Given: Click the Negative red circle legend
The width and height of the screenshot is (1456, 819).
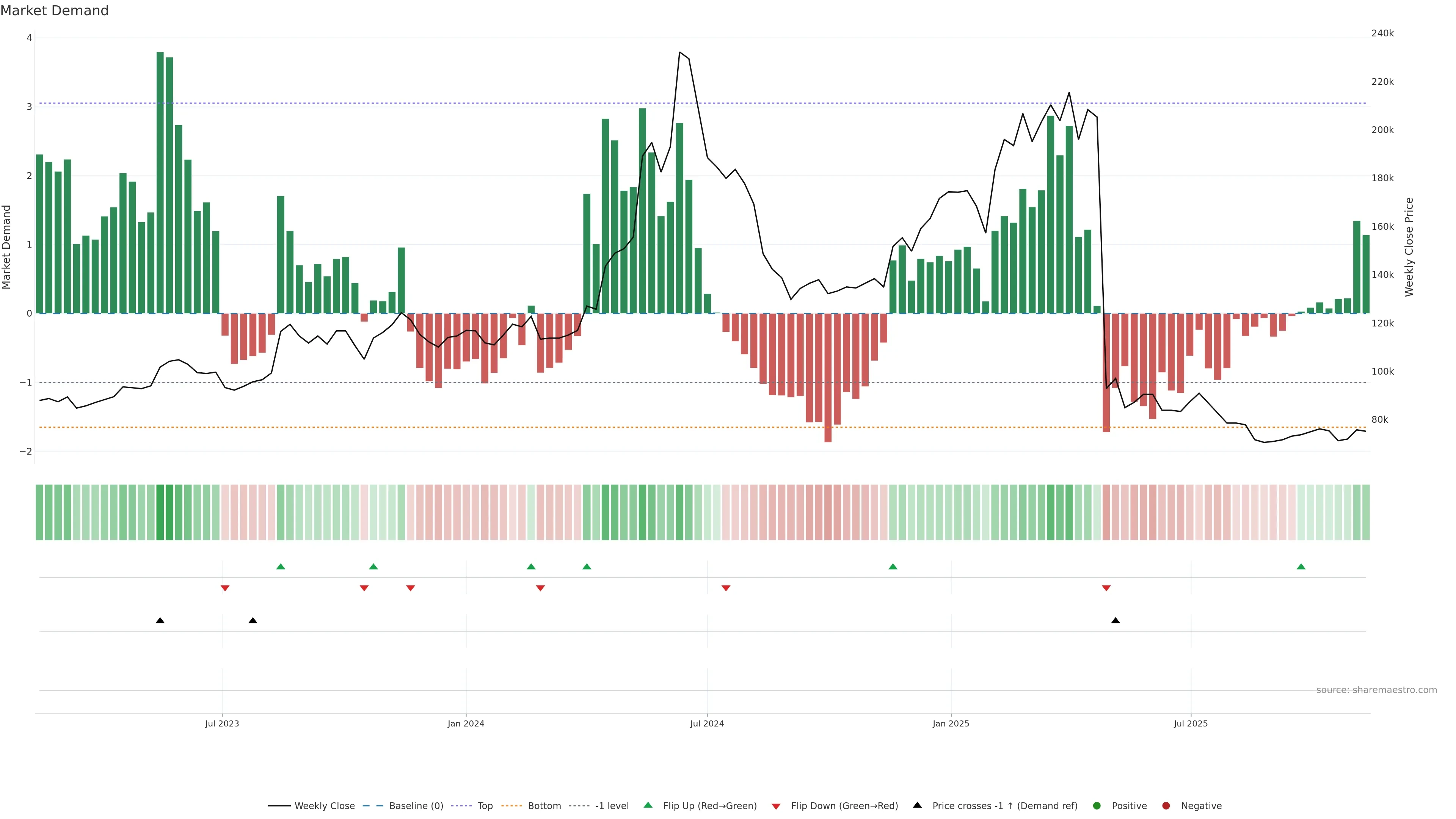Looking at the screenshot, I should pyautogui.click(x=1166, y=806).
